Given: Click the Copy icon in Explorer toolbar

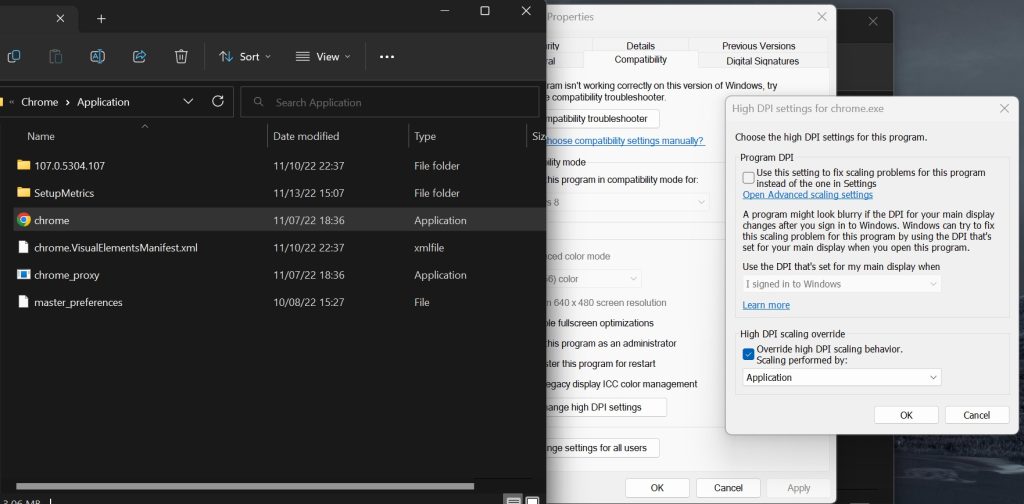Looking at the screenshot, I should 14,57.
